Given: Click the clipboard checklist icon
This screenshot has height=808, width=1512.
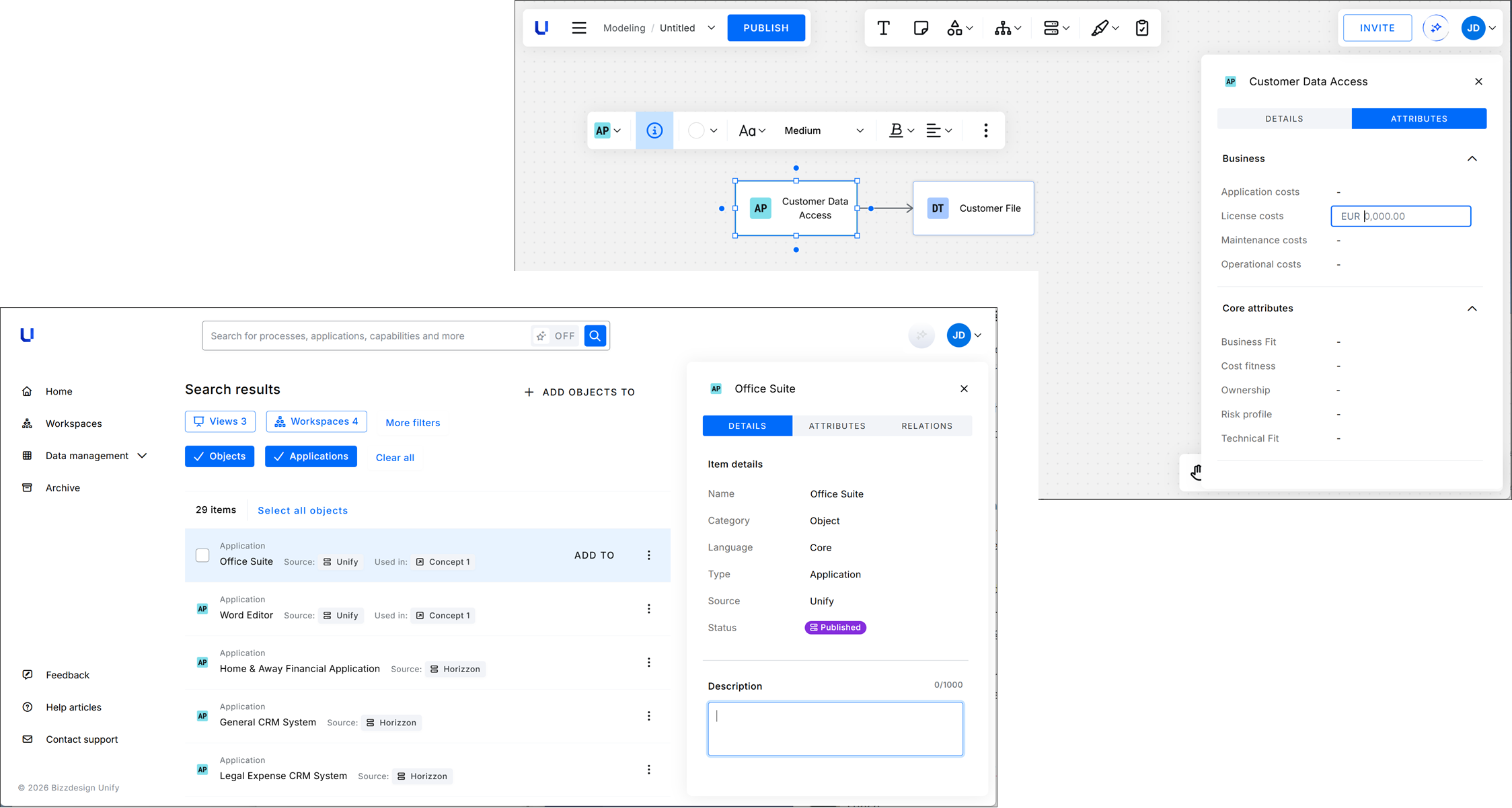Looking at the screenshot, I should pos(1142,28).
